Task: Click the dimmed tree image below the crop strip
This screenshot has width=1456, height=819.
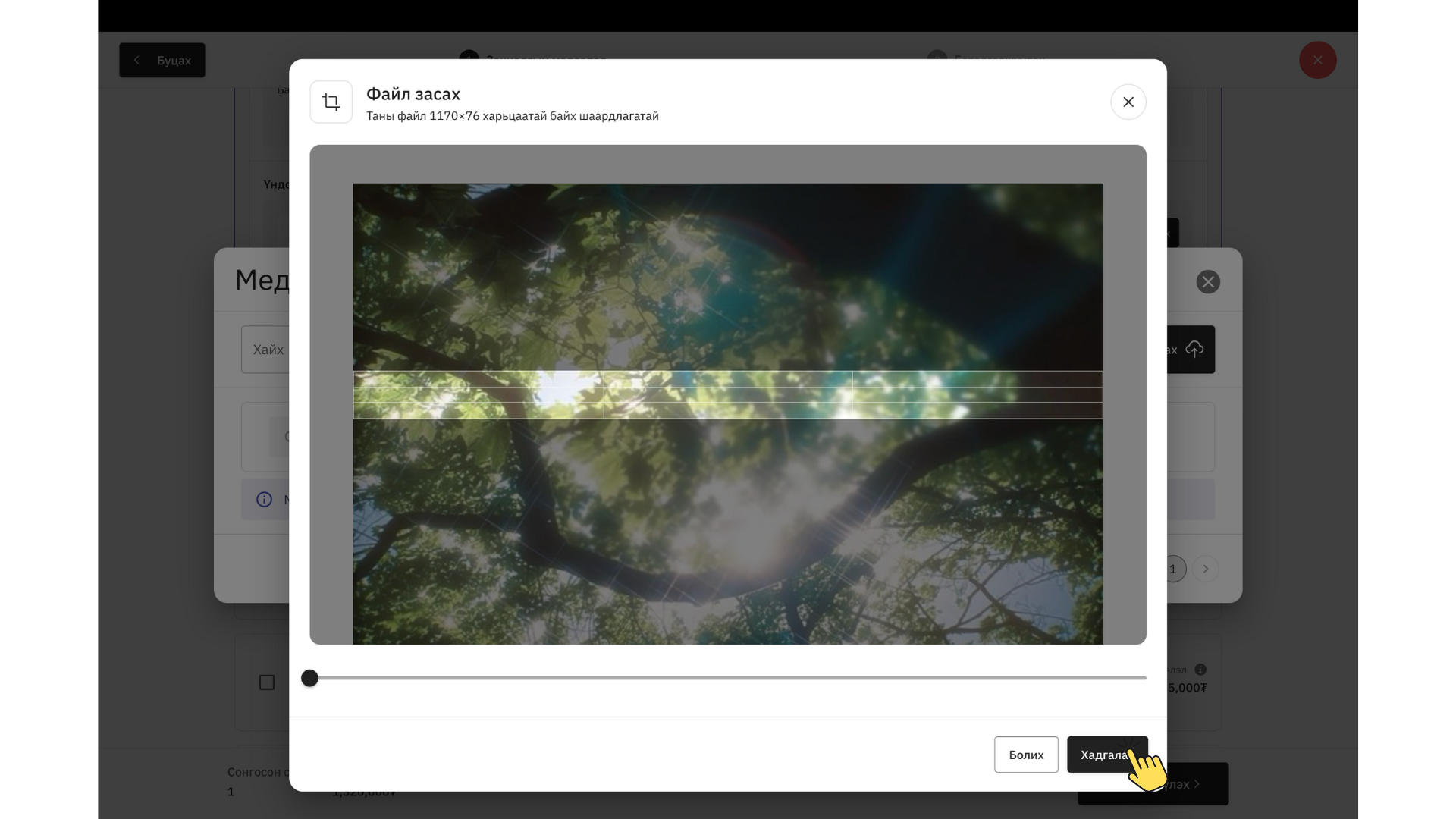Action: [x=728, y=531]
